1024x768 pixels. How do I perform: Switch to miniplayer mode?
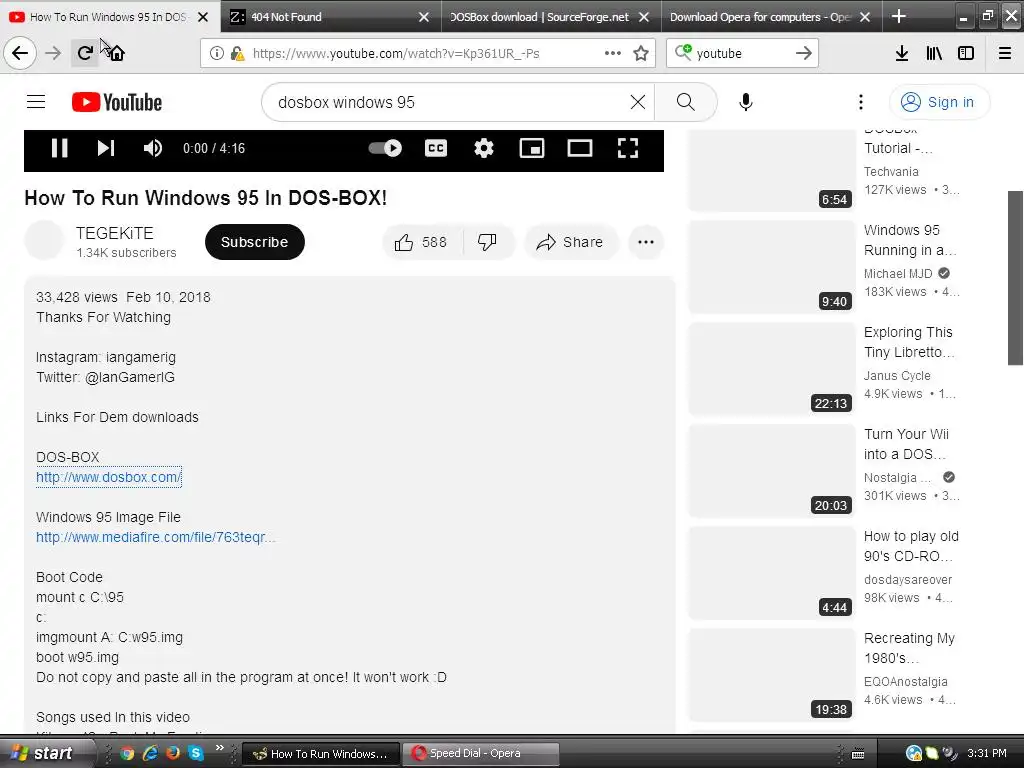pos(532,148)
